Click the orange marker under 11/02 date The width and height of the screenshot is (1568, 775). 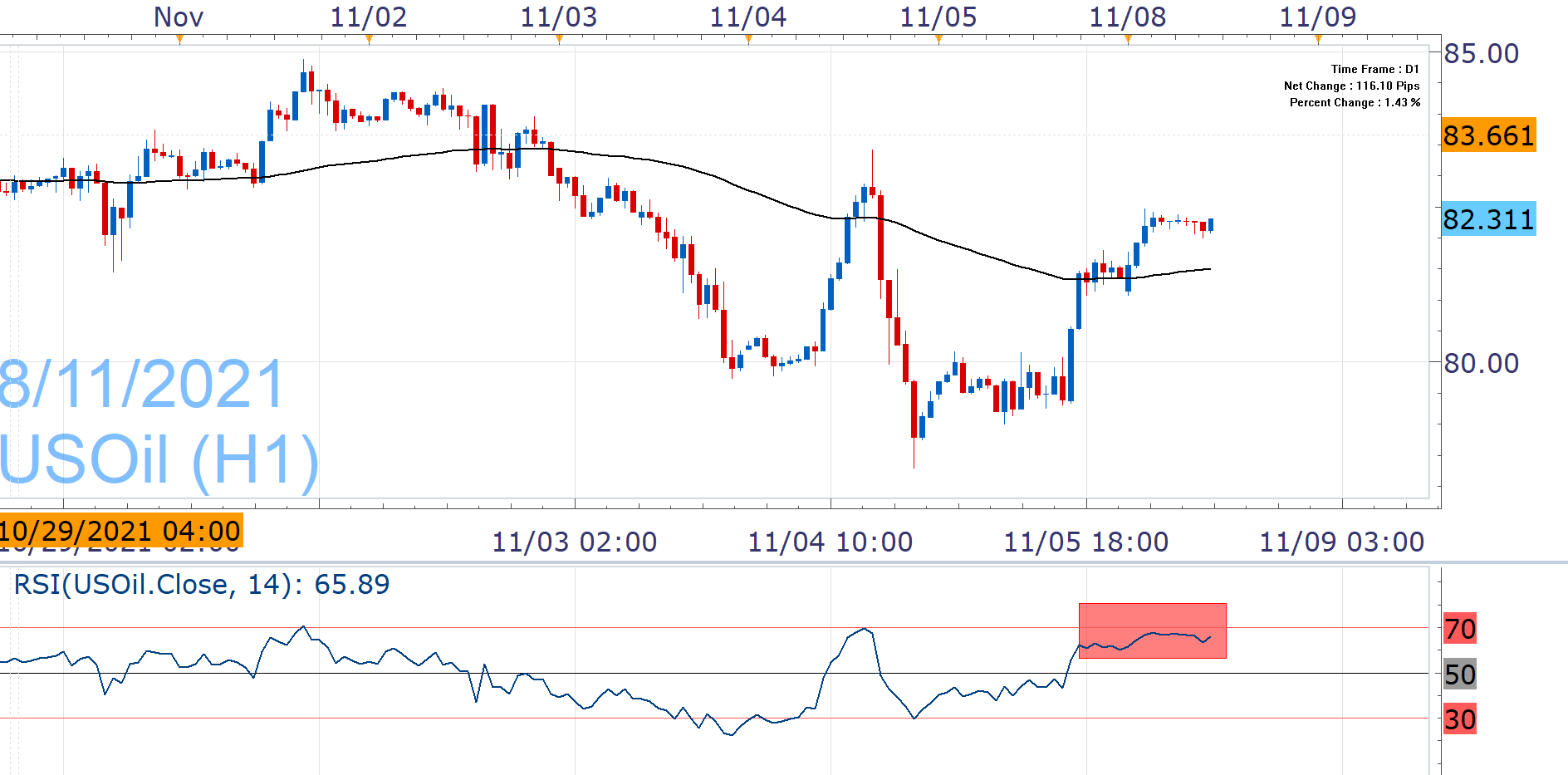[x=369, y=39]
